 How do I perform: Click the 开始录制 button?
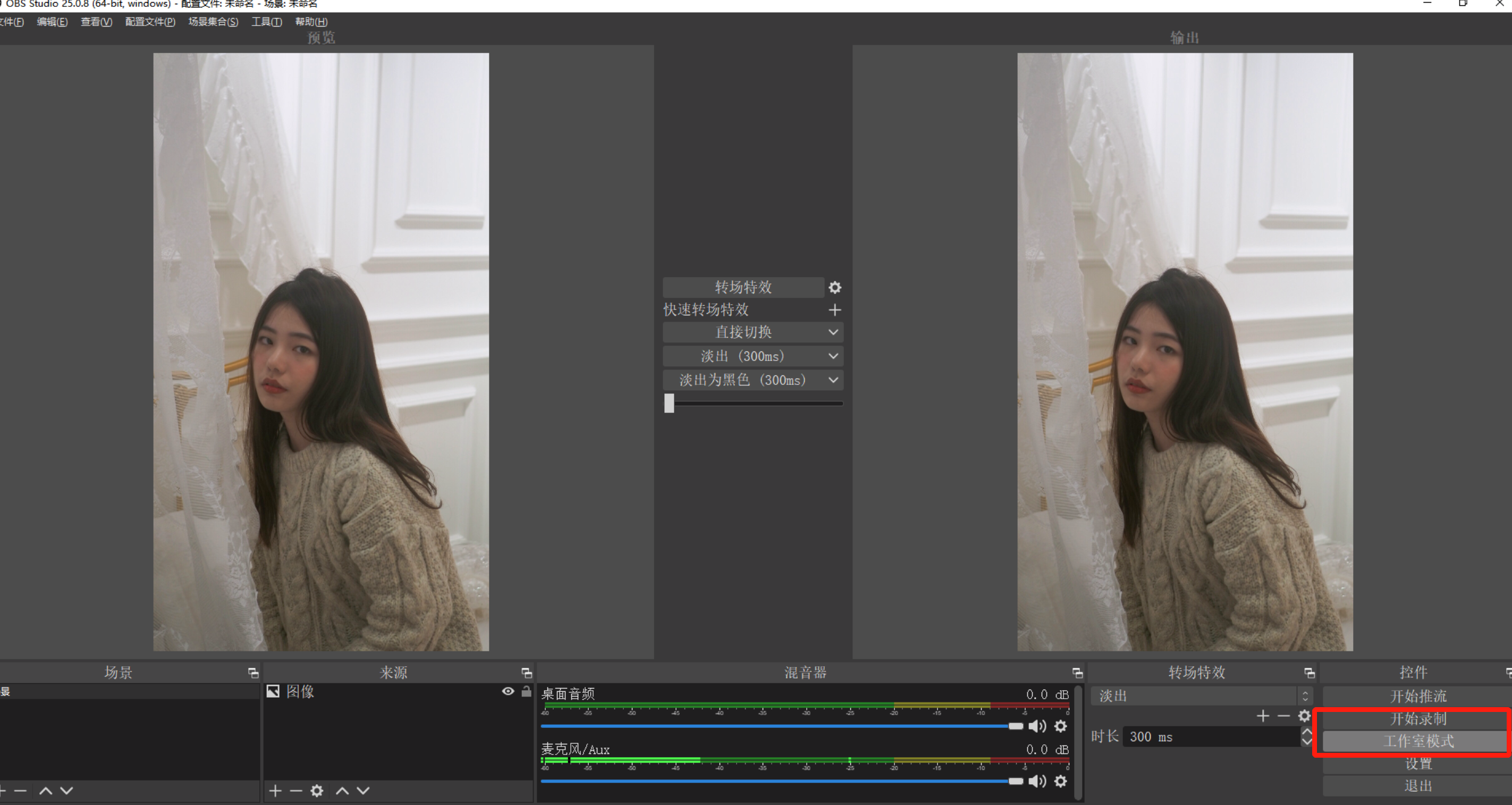click(1417, 719)
